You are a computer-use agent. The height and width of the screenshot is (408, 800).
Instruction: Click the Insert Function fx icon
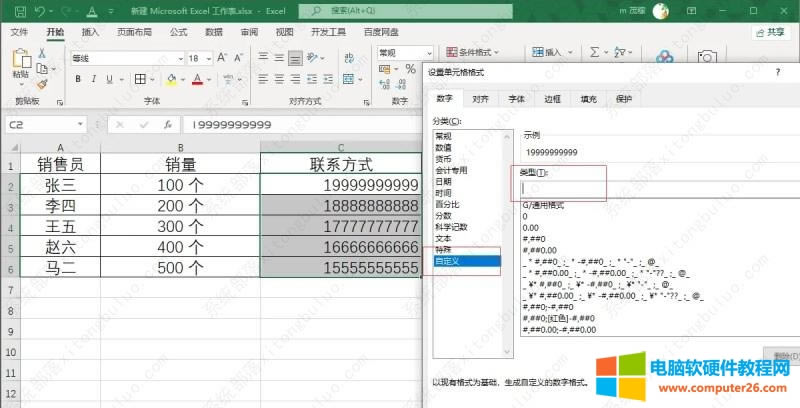(166, 125)
